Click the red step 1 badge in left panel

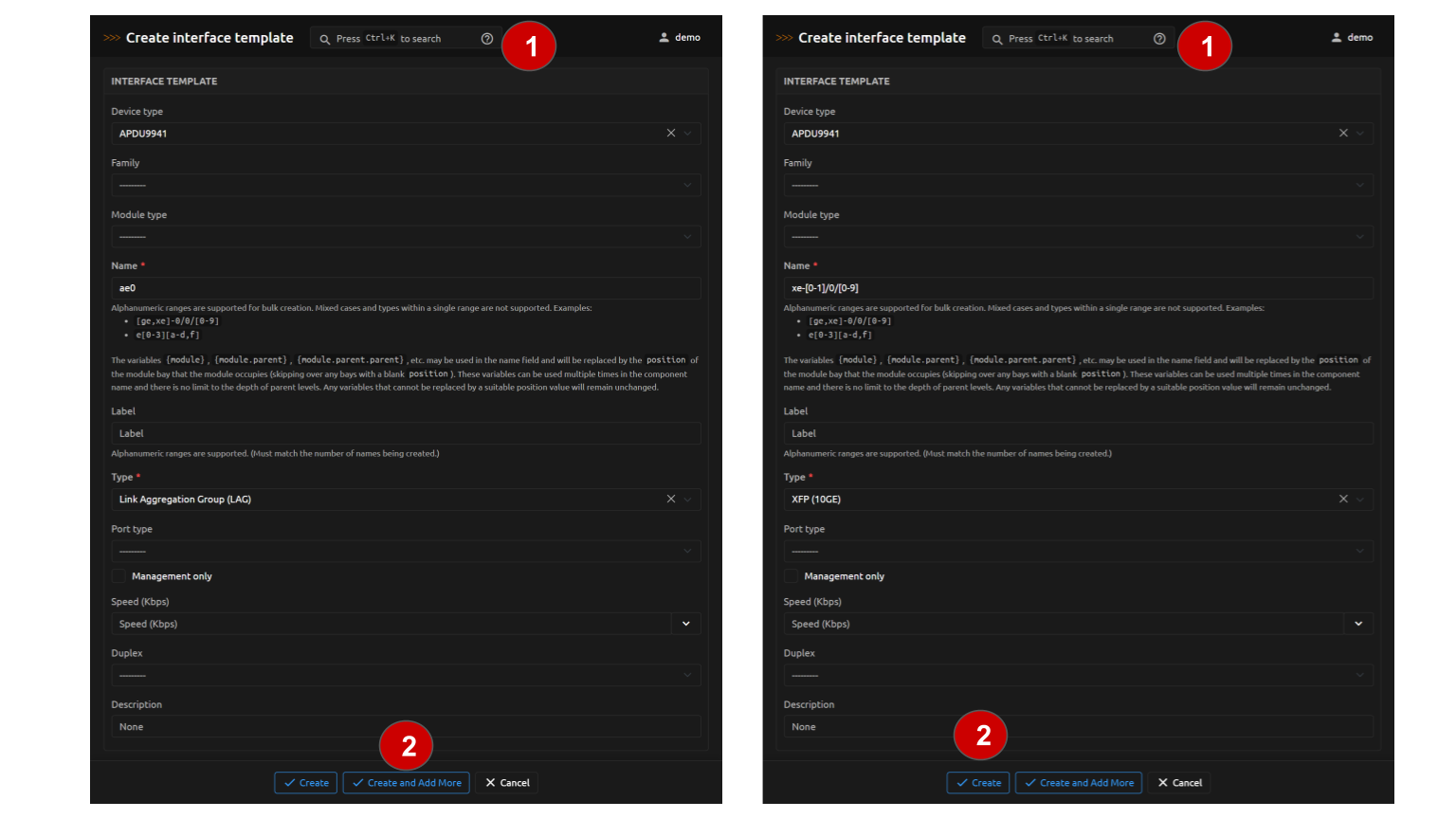point(529,45)
